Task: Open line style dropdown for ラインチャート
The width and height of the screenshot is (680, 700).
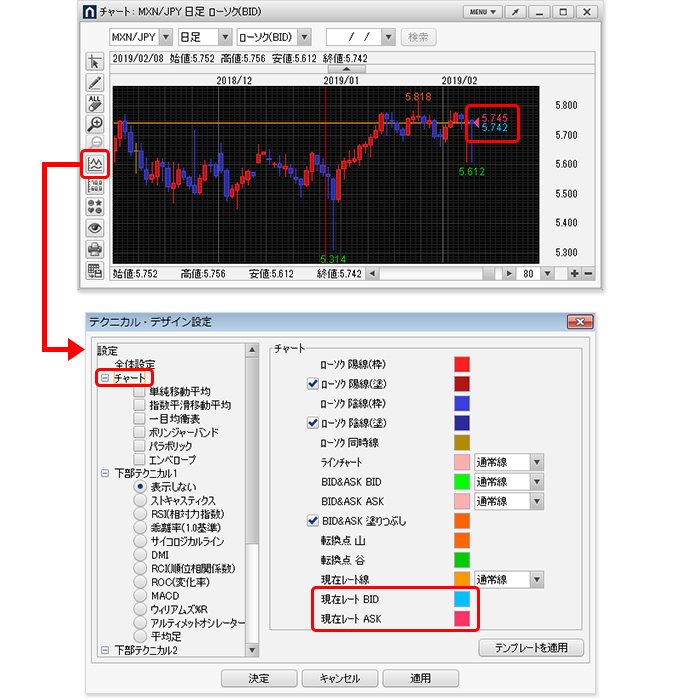Action: pos(537,462)
